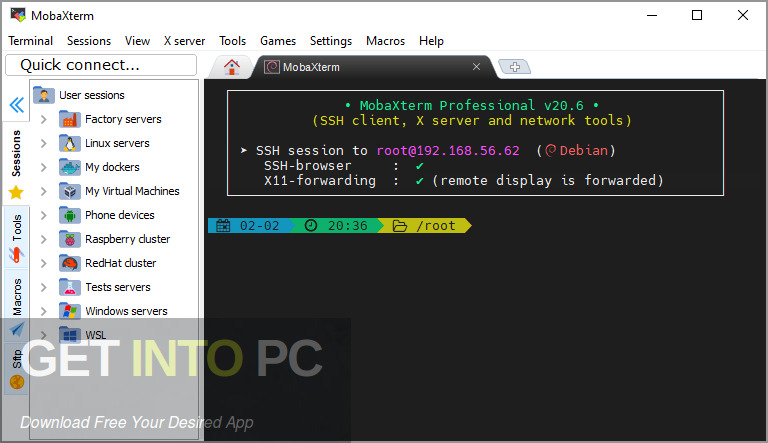Select RedHat cluster label in tree
The width and height of the screenshot is (768, 443).
click(x=120, y=263)
